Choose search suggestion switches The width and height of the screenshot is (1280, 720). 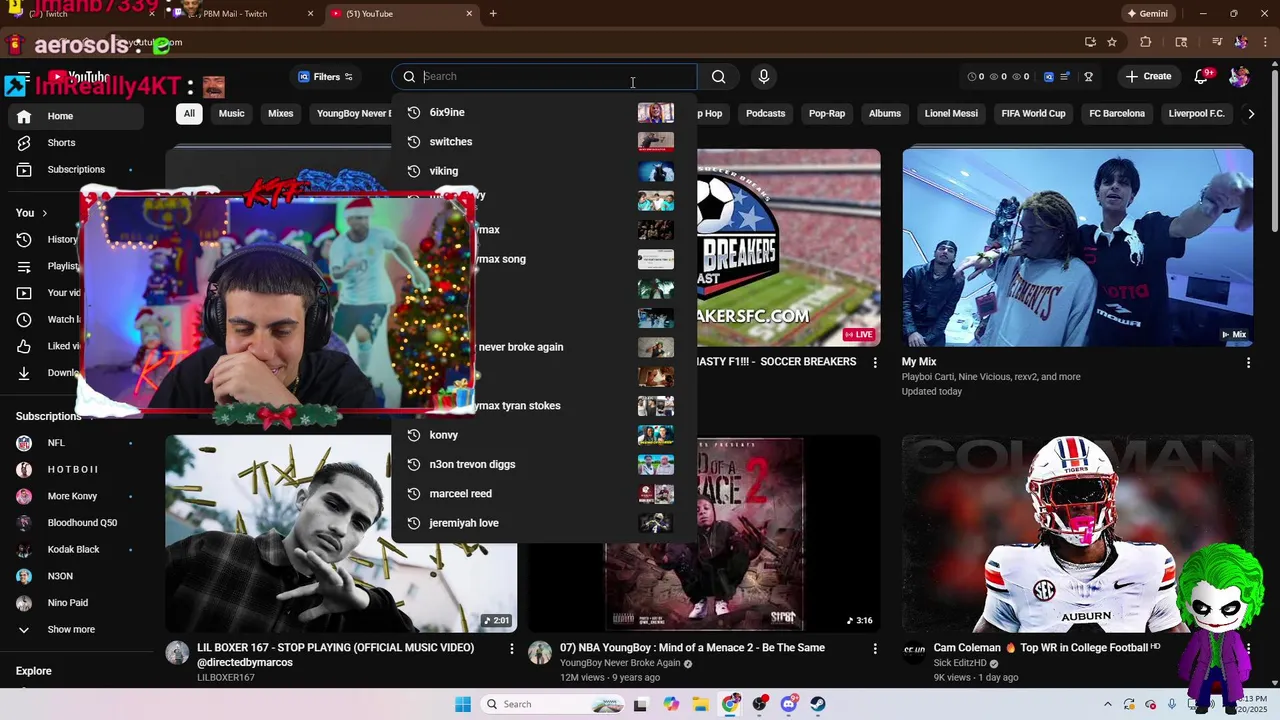544,142
